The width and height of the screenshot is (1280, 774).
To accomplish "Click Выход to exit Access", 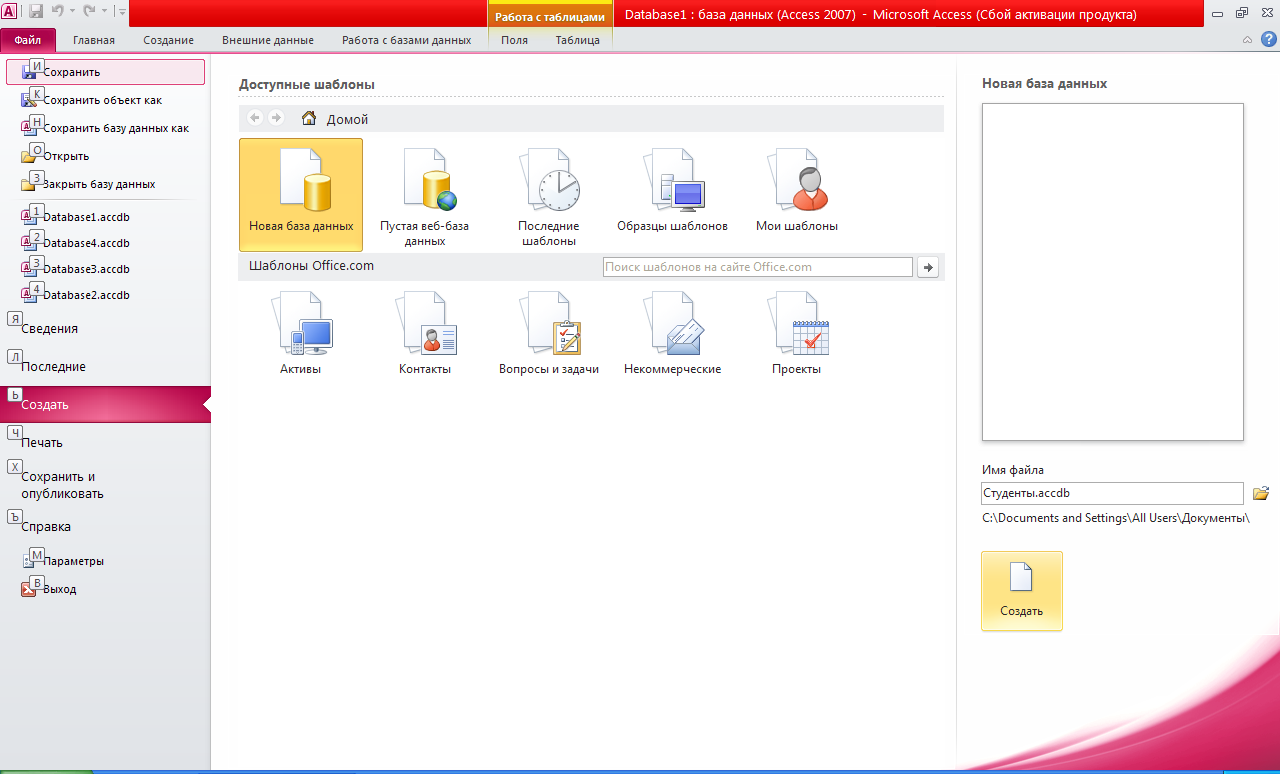I will [105, 589].
